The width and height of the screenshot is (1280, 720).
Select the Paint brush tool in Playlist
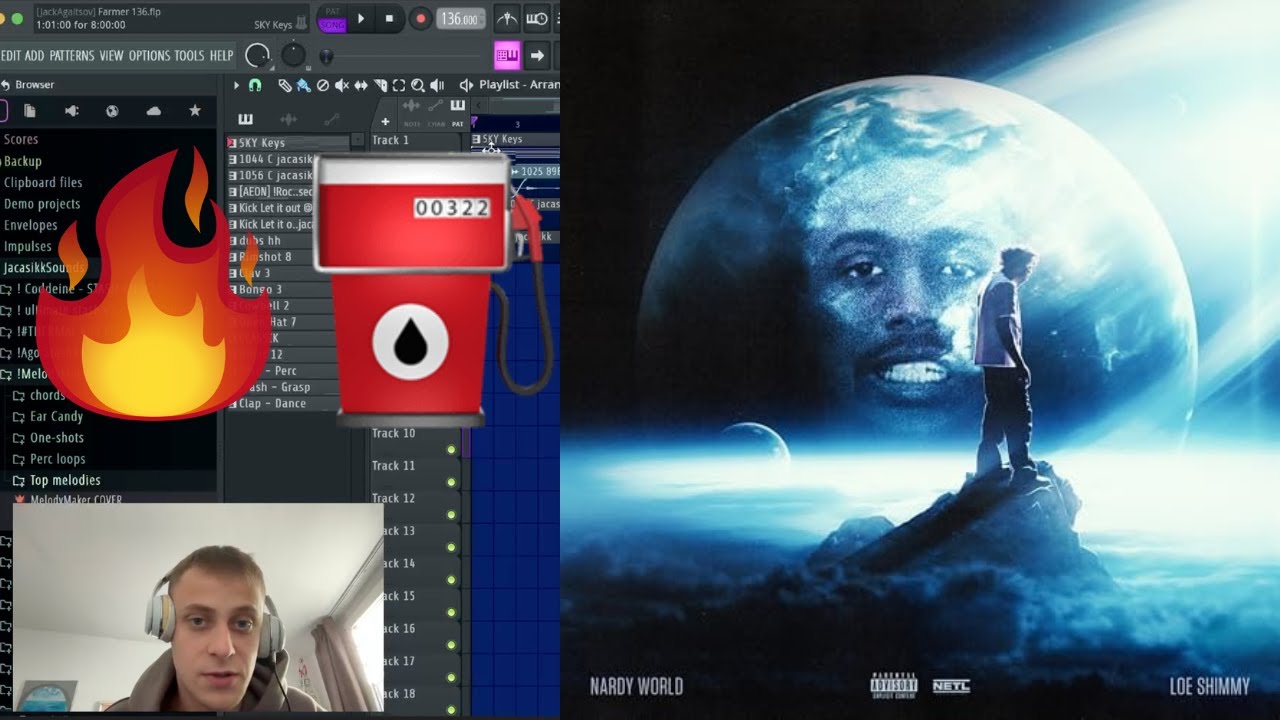point(303,85)
